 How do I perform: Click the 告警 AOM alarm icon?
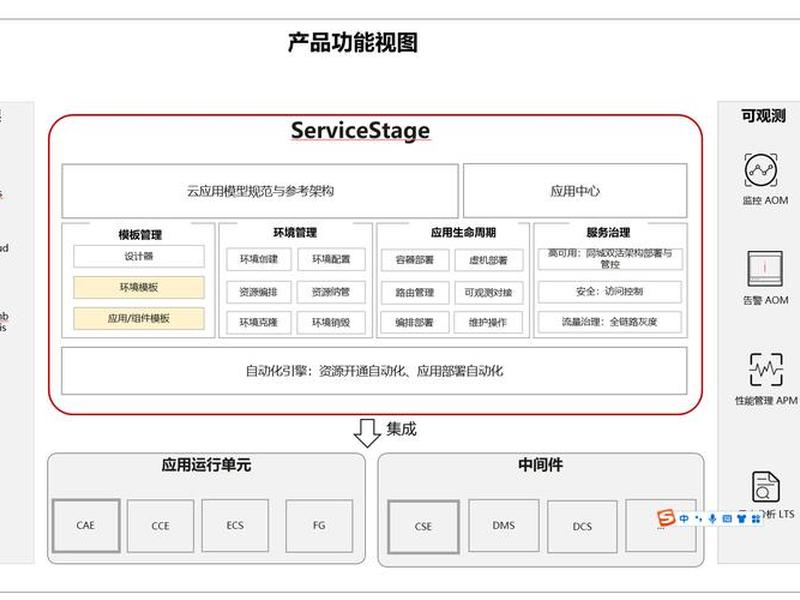pyautogui.click(x=764, y=268)
